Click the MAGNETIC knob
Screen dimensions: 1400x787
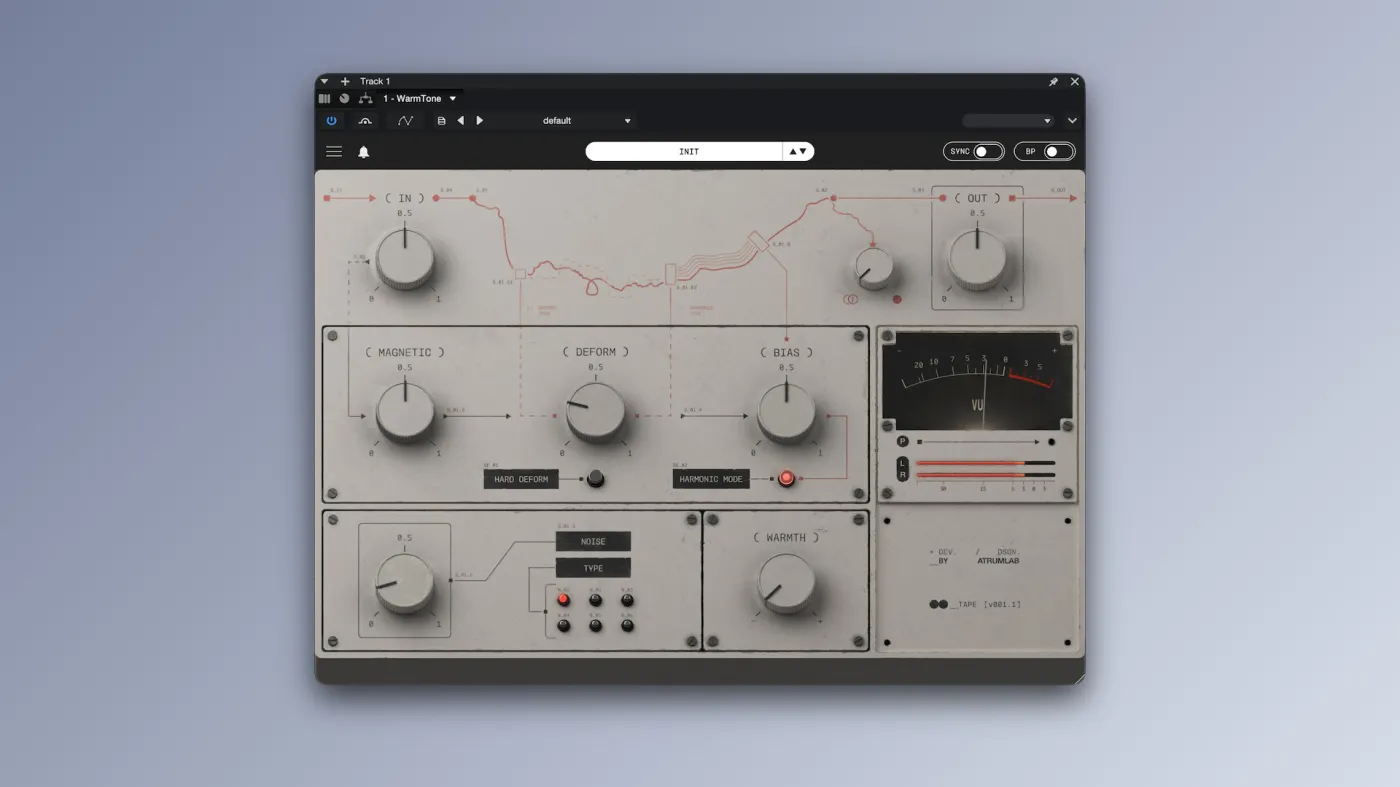(405, 412)
